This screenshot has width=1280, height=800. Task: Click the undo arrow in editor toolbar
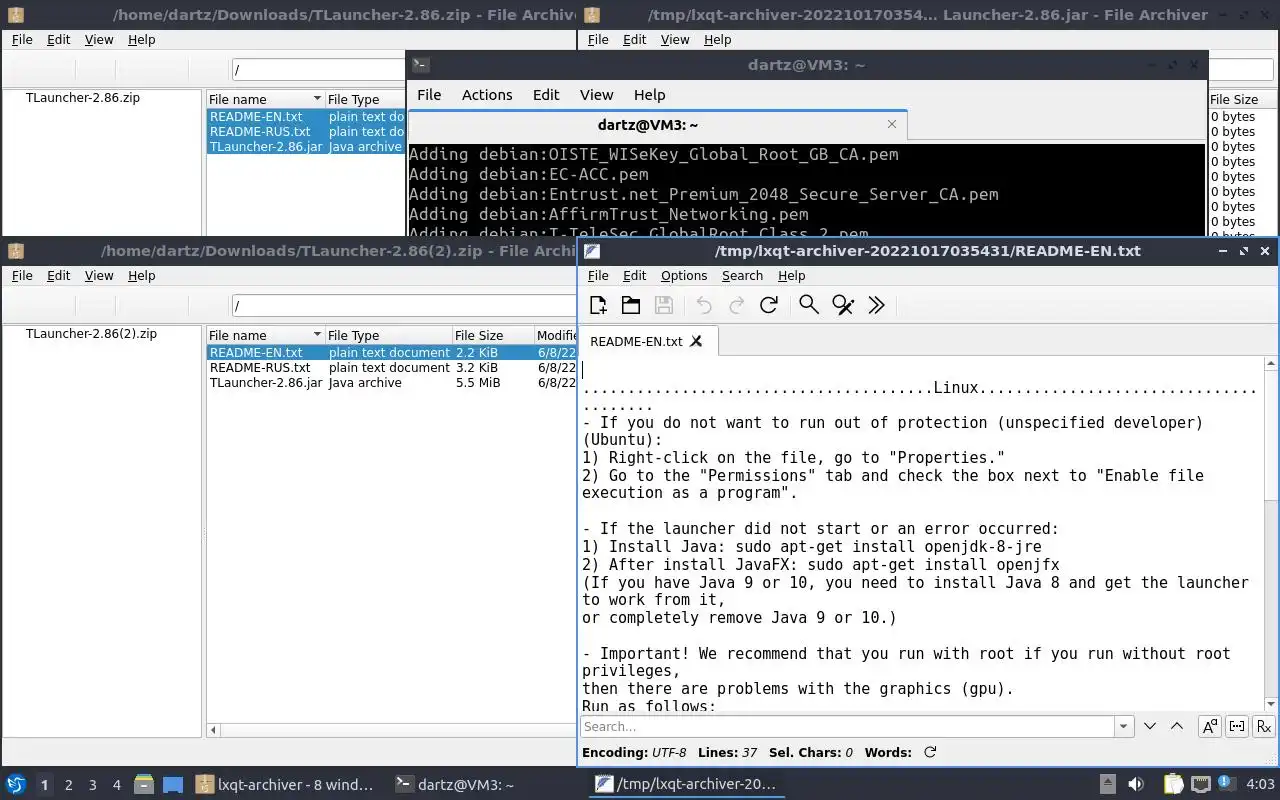pyautogui.click(x=704, y=305)
